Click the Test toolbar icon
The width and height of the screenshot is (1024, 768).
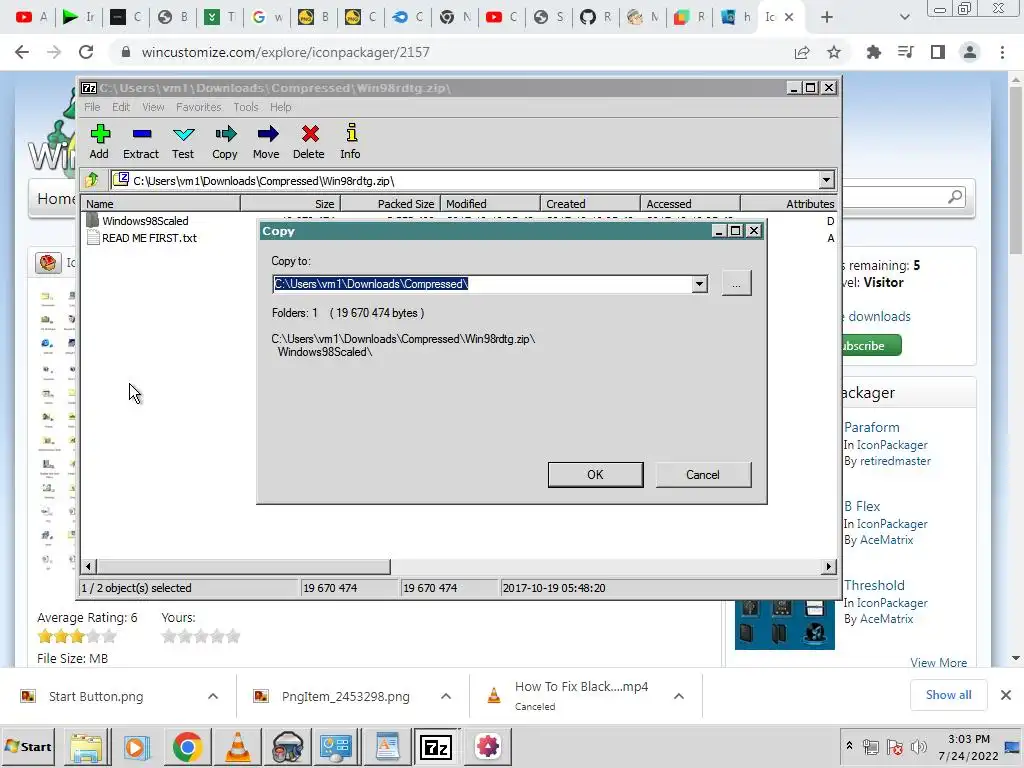click(183, 141)
